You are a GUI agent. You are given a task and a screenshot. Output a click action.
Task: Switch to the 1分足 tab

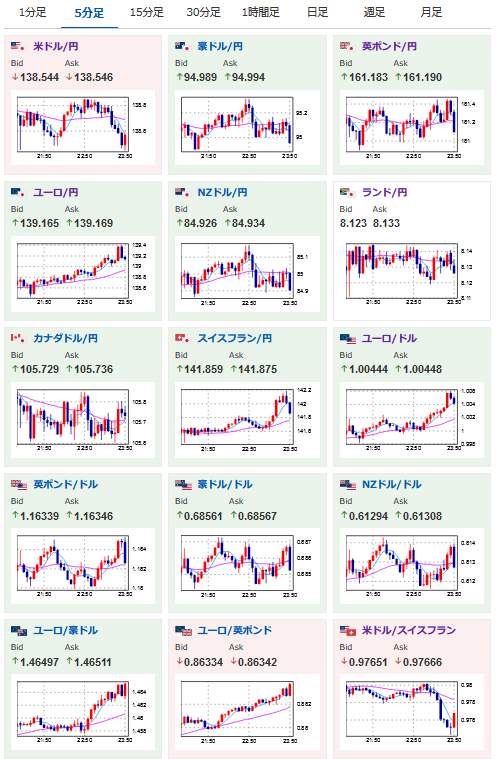pos(32,13)
